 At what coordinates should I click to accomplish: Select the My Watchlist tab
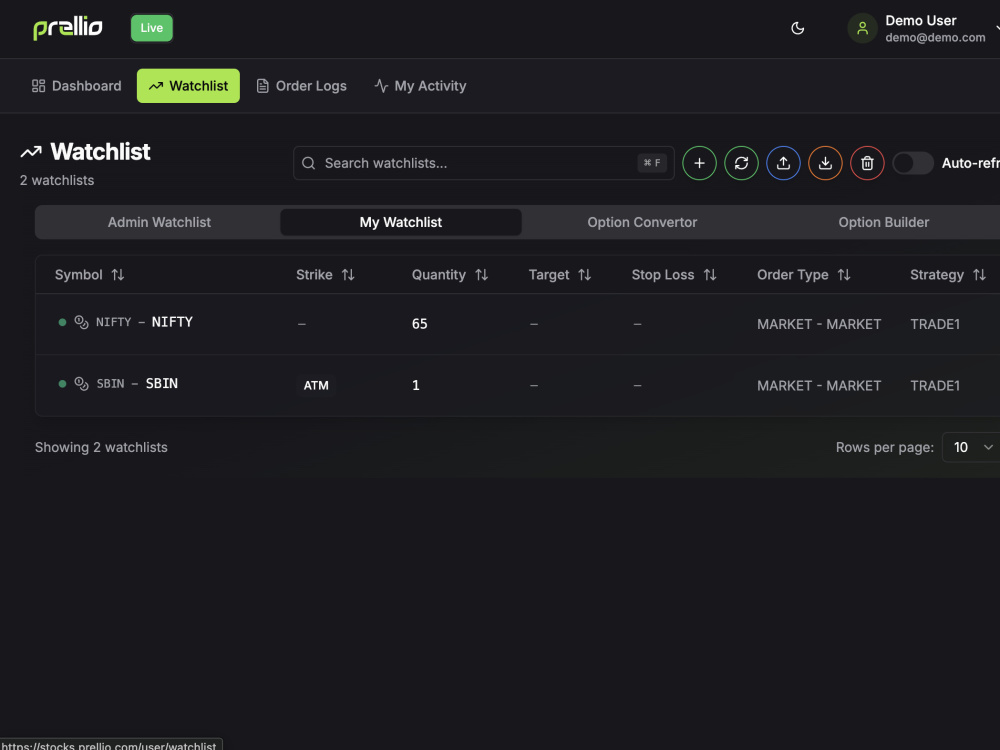[401, 223]
